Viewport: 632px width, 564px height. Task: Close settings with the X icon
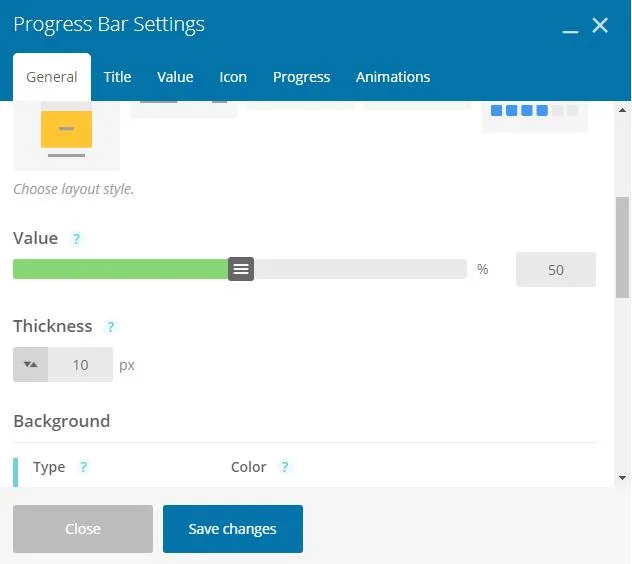tap(600, 25)
